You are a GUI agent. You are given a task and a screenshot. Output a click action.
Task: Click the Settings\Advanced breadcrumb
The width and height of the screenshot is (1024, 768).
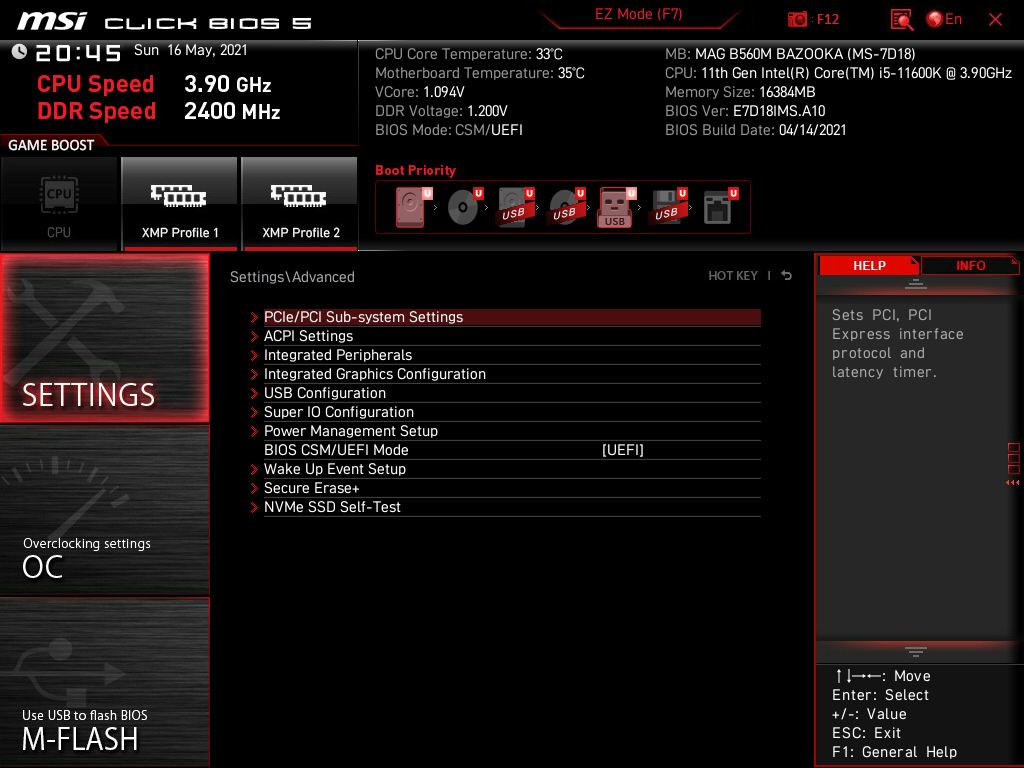[x=292, y=277]
